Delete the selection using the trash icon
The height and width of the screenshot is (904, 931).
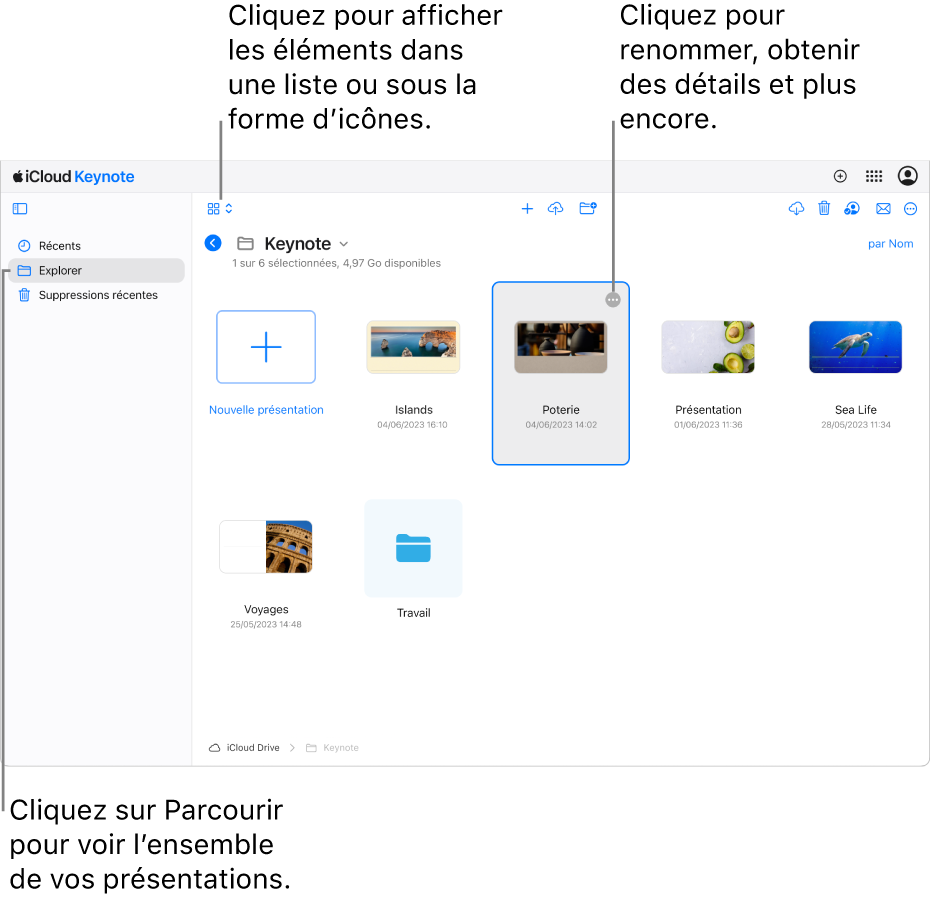click(x=824, y=208)
